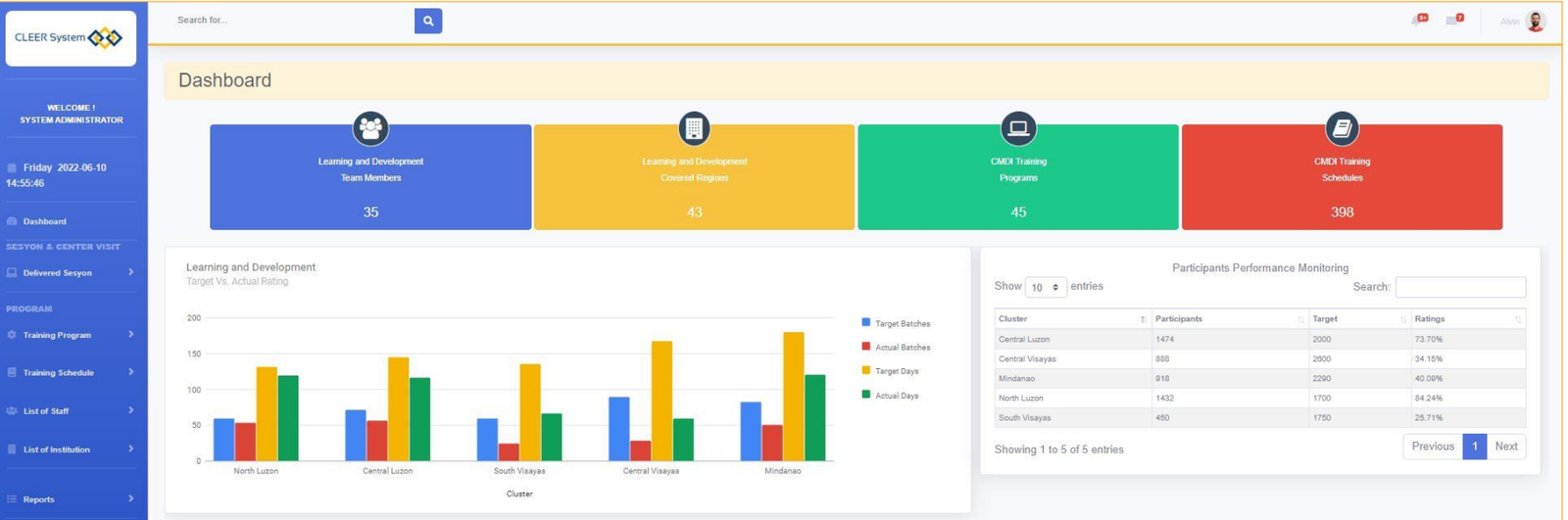Click the Previous pagination button

(1432, 447)
